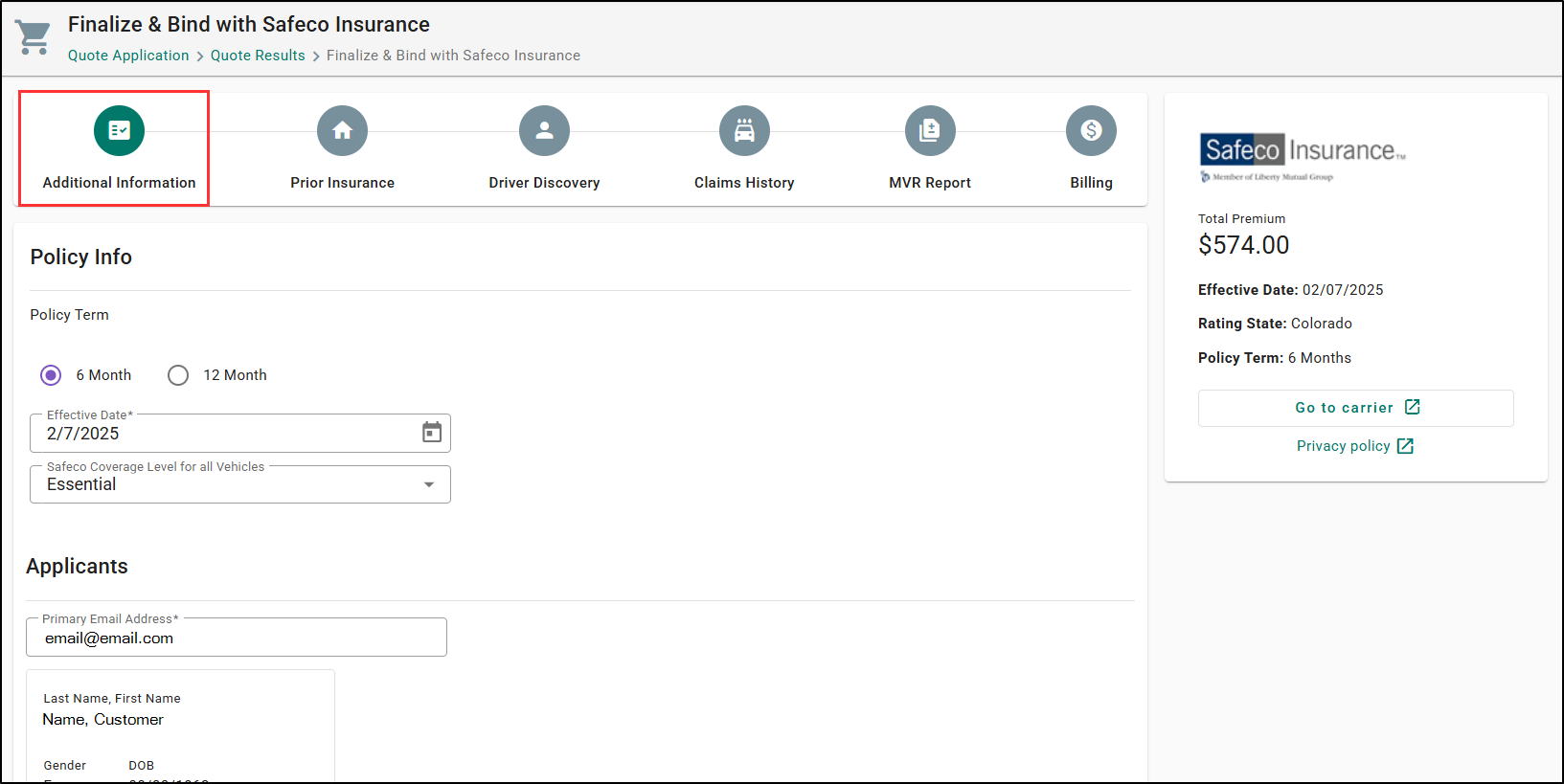
Task: Click the Safeco Insurance logo
Action: coord(1303,157)
